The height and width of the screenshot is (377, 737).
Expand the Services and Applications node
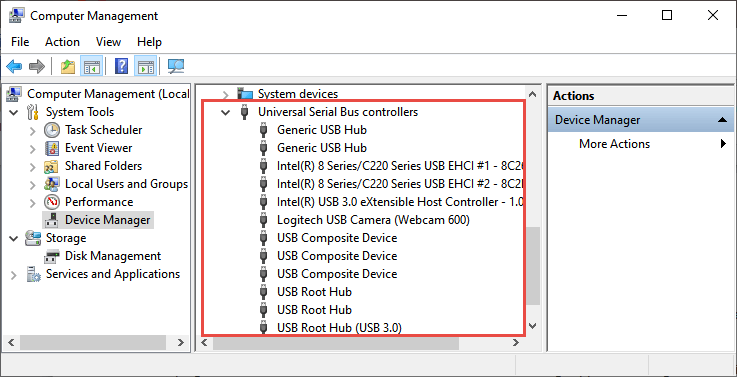(14, 275)
